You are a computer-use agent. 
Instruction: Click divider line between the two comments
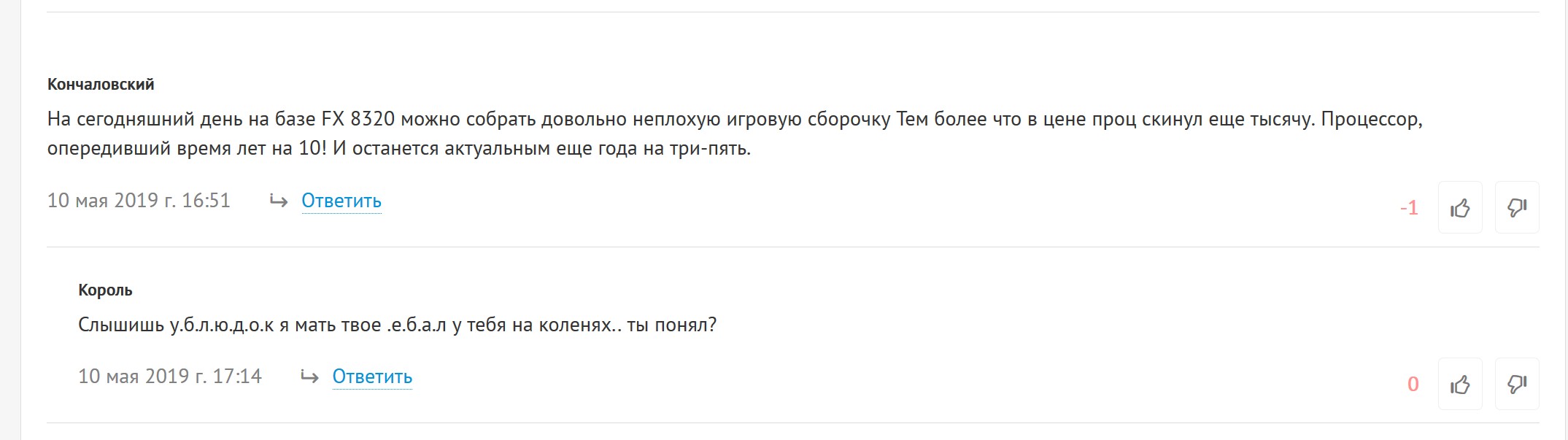pyautogui.click(x=793, y=247)
